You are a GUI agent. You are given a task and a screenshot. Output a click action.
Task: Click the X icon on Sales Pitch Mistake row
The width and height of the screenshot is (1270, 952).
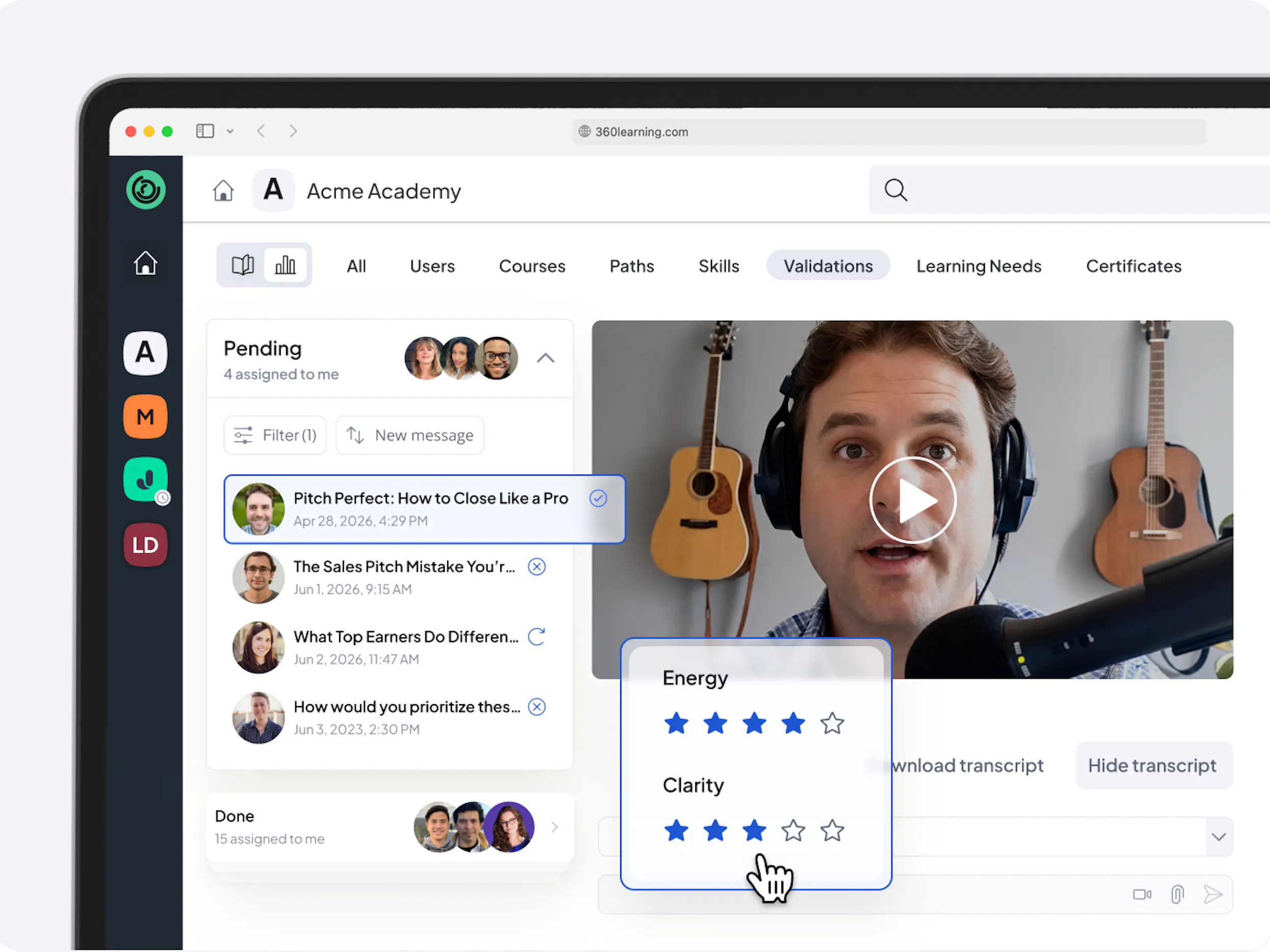coord(536,567)
